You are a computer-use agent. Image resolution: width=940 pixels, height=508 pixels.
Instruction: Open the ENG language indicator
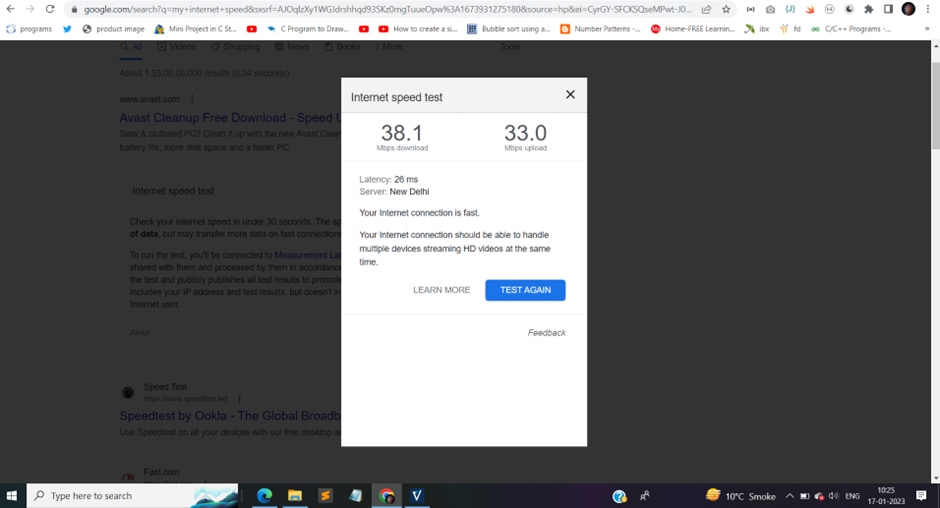pyautogui.click(x=852, y=496)
